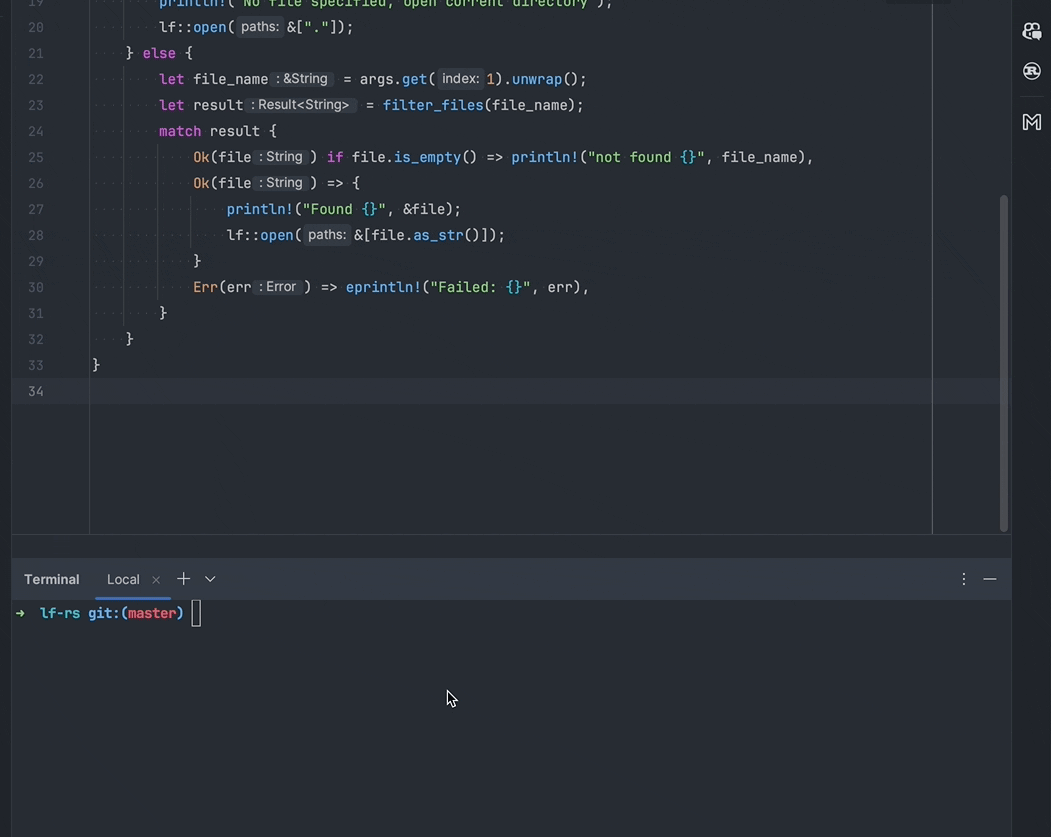
Task: Click line number 33 in the gutter
Action: coord(36,365)
